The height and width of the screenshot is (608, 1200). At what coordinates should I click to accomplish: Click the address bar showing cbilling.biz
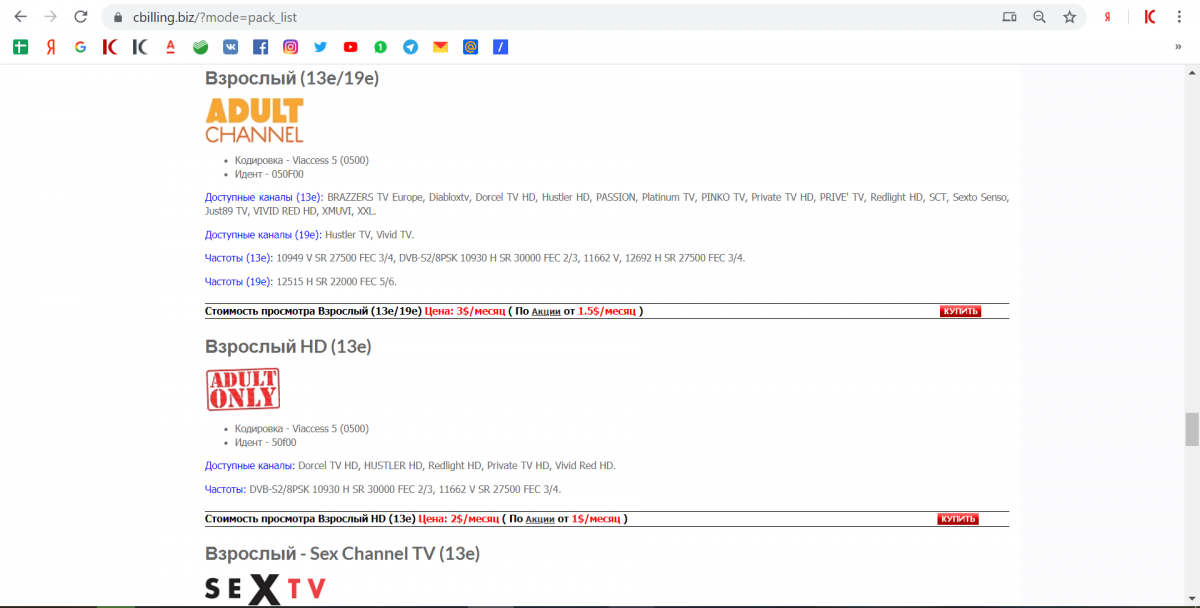pos(500,17)
